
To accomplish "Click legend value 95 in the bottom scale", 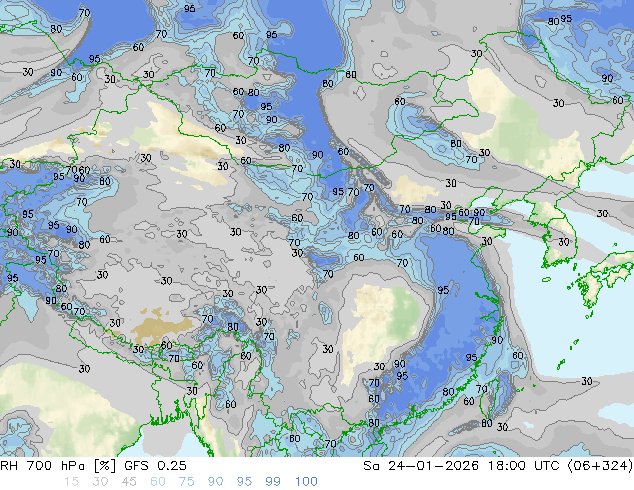I will point(244,482).
